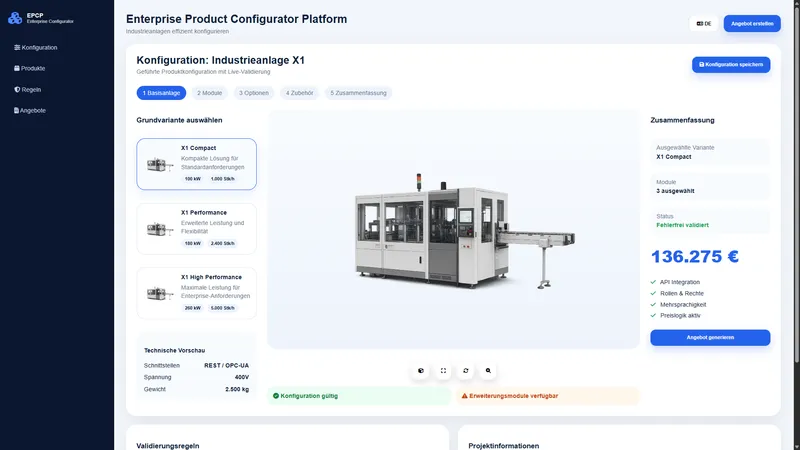The width and height of the screenshot is (800, 450).
Task: Click the Angebot generieren button
Action: [710, 338]
